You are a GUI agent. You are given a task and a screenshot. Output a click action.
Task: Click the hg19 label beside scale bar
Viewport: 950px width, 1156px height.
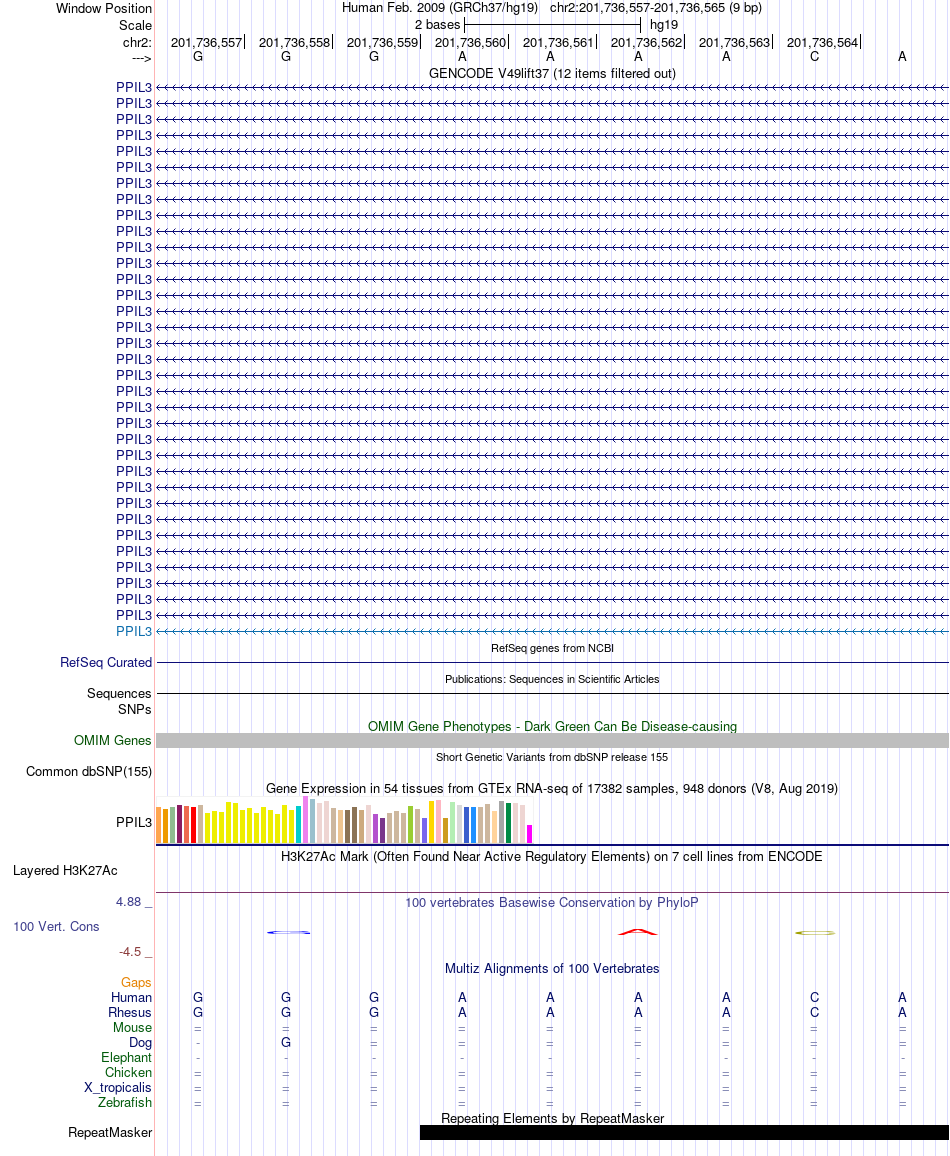pos(664,24)
